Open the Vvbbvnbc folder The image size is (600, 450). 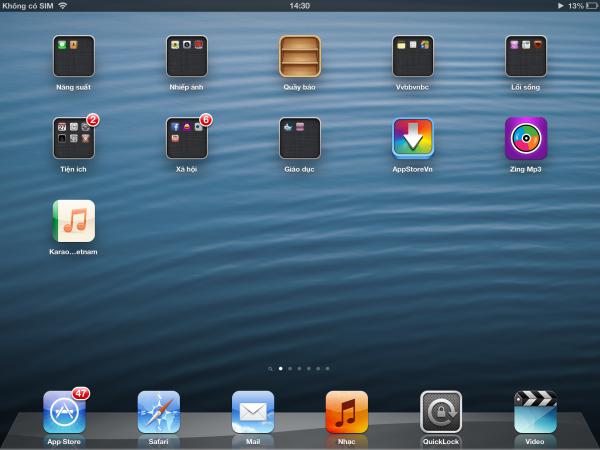[413, 57]
